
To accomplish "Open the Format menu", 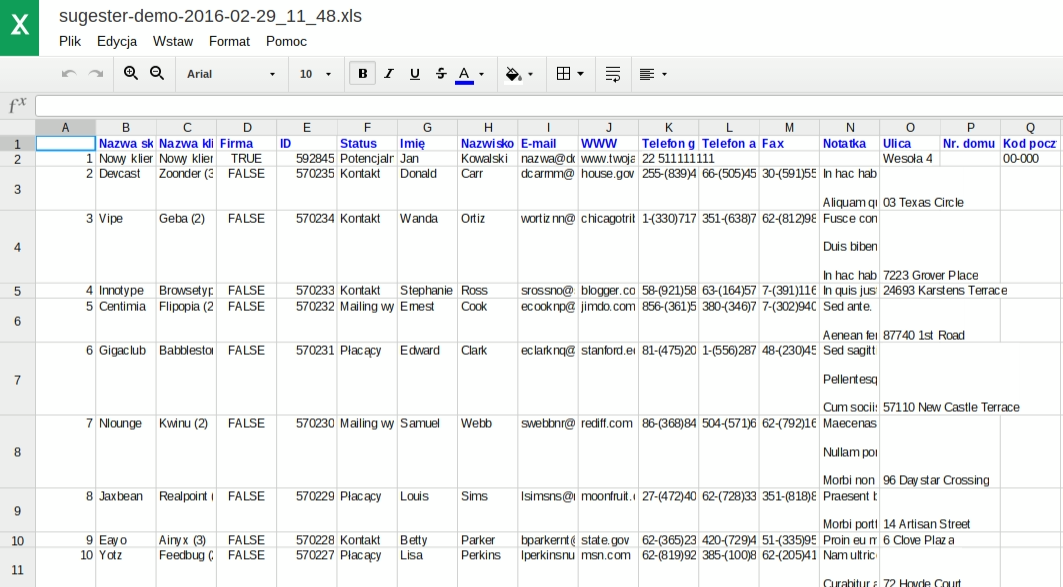I will [229, 41].
